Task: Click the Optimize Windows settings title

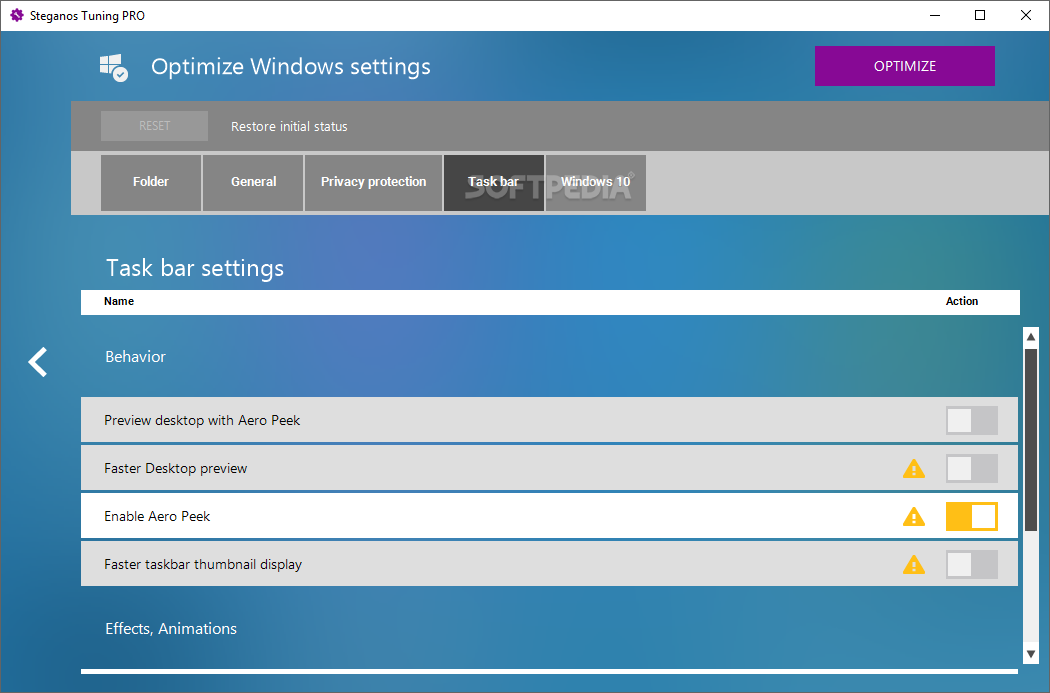Action: [x=291, y=66]
